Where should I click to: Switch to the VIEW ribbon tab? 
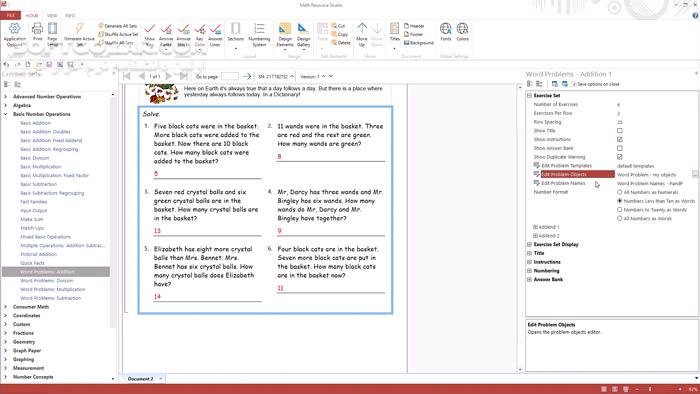coord(52,16)
